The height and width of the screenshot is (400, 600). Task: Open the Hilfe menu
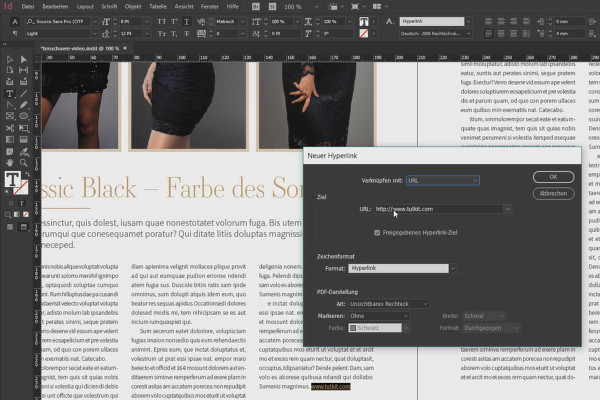232,7
